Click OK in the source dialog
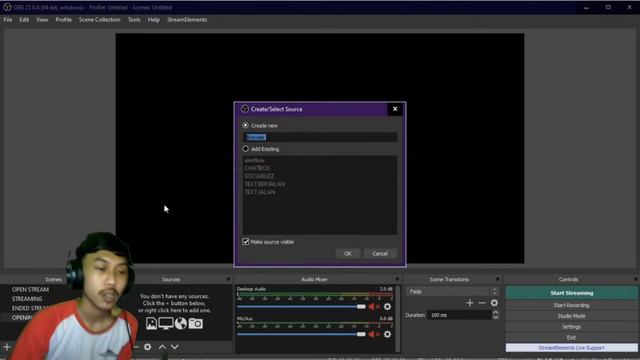The image size is (640, 360). pos(347,253)
